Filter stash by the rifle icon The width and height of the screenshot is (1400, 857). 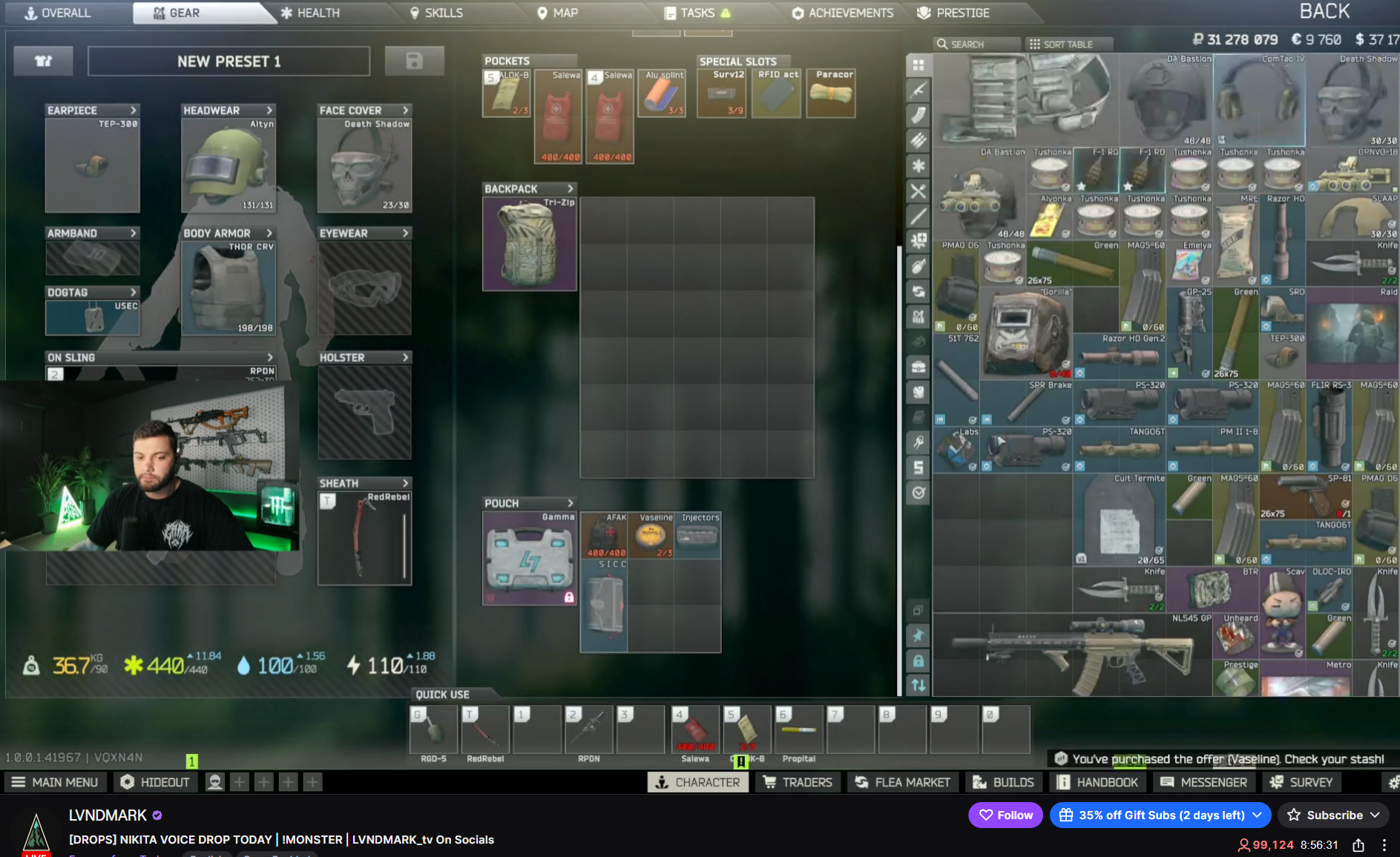pyautogui.click(x=918, y=91)
